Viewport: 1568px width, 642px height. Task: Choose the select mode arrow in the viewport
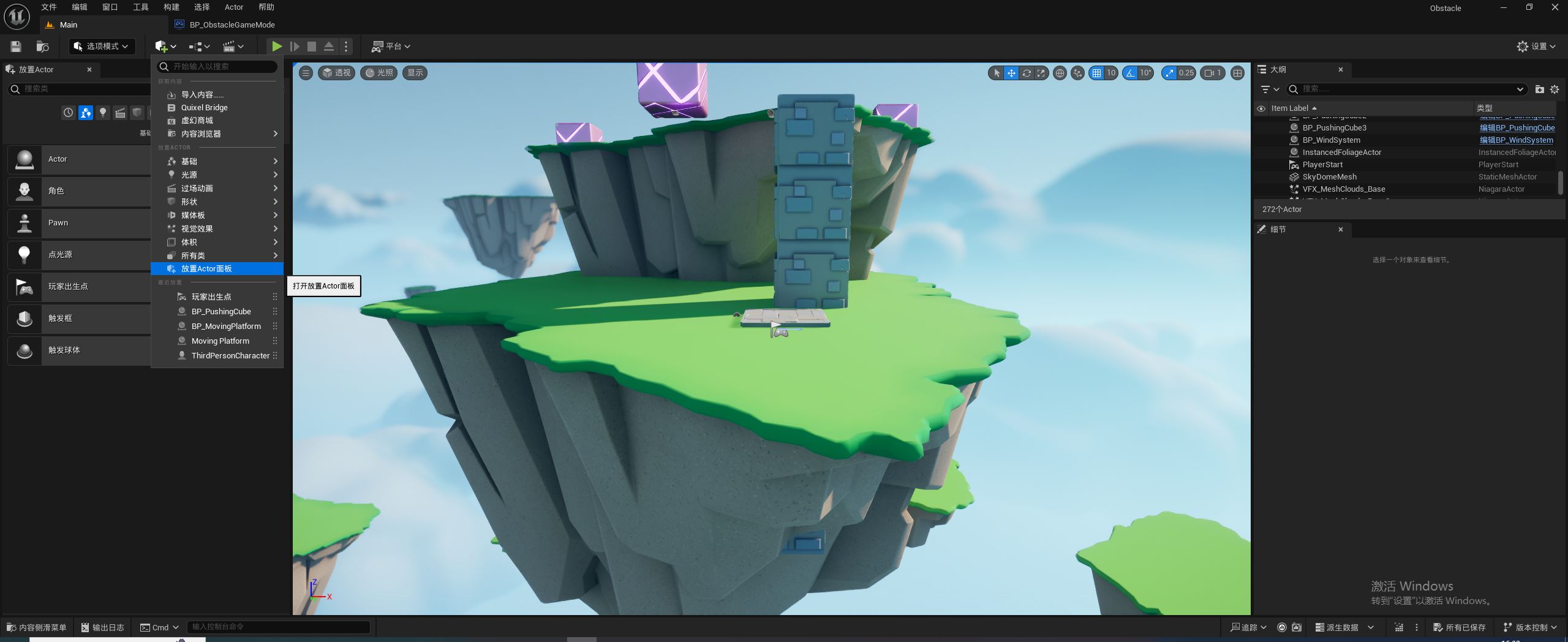pos(997,73)
